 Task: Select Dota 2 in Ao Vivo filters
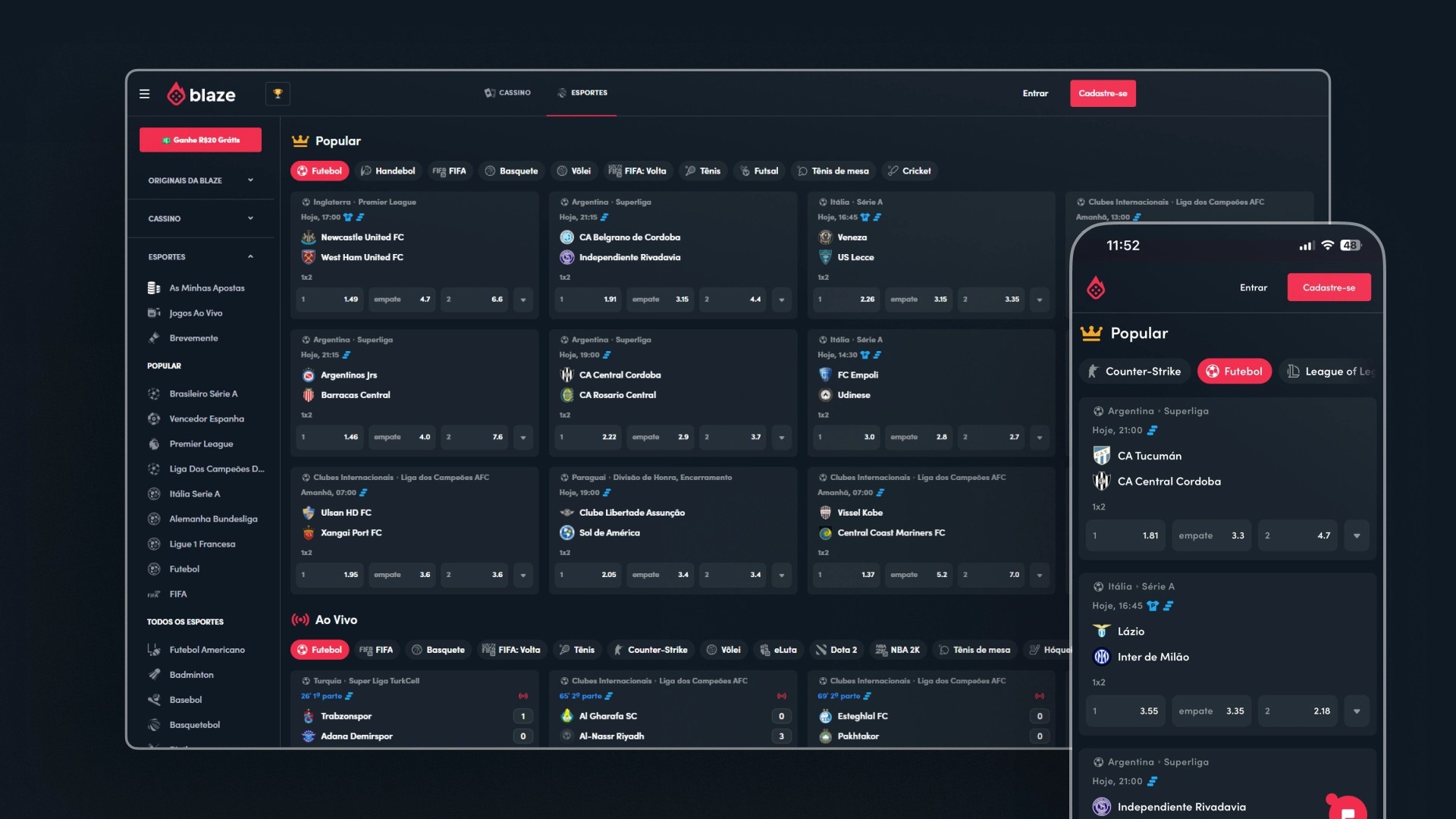[836, 650]
